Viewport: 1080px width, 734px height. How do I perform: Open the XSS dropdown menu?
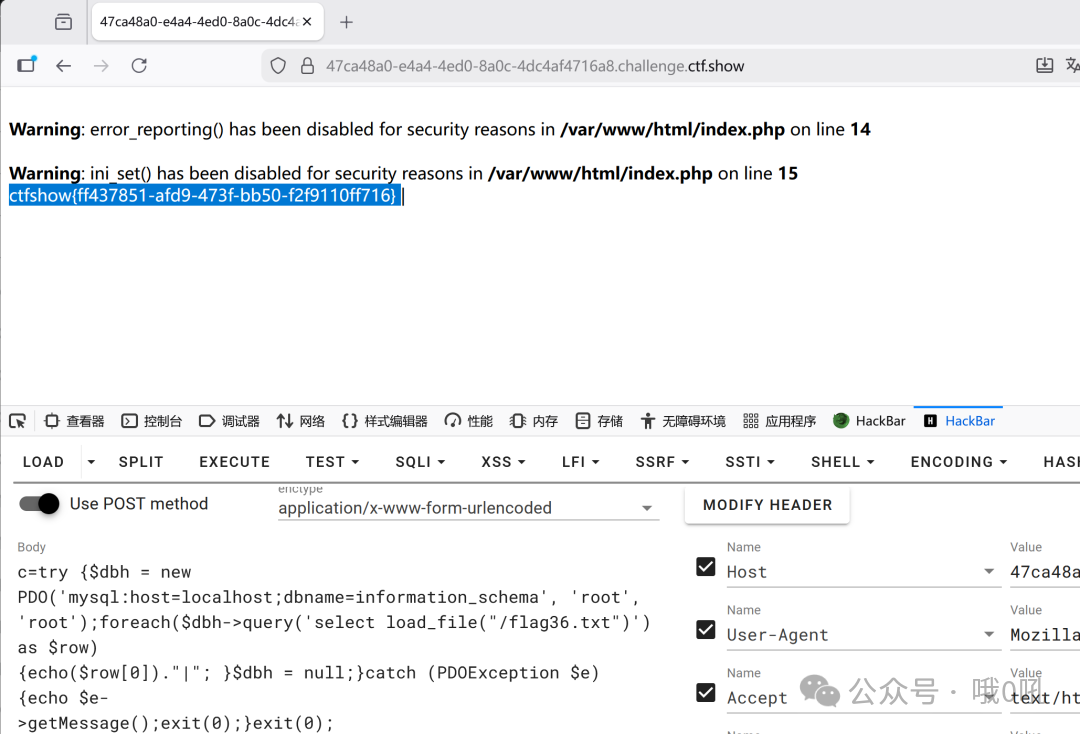503,462
